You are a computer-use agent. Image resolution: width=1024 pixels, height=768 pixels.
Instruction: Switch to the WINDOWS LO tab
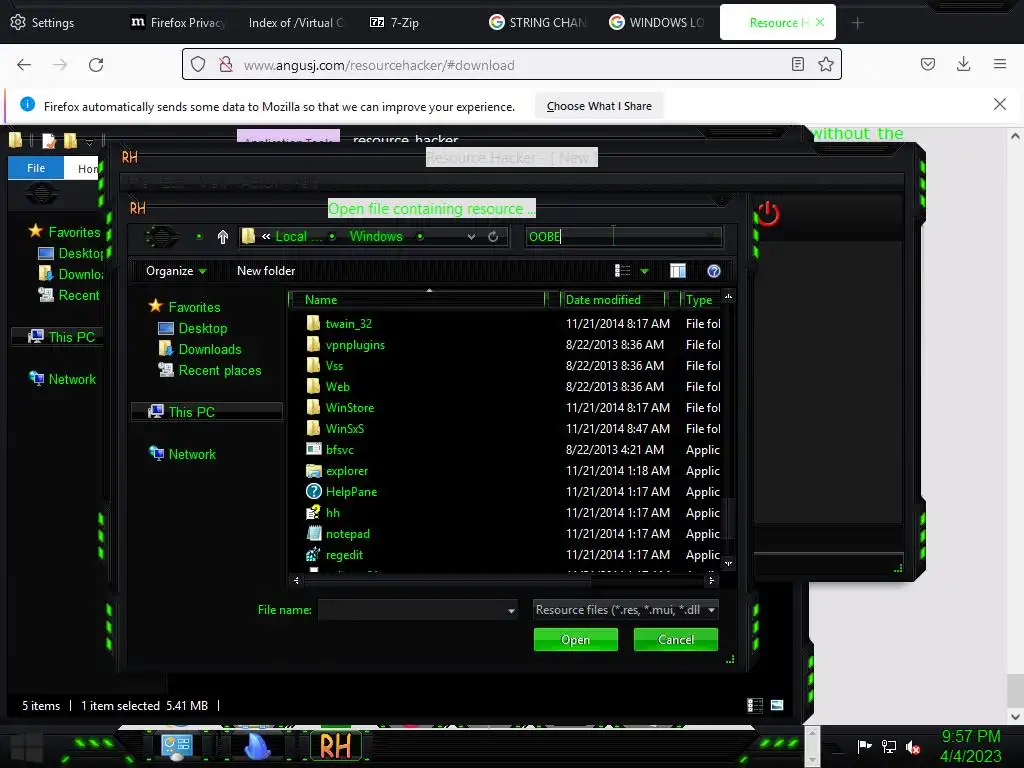(x=656, y=22)
